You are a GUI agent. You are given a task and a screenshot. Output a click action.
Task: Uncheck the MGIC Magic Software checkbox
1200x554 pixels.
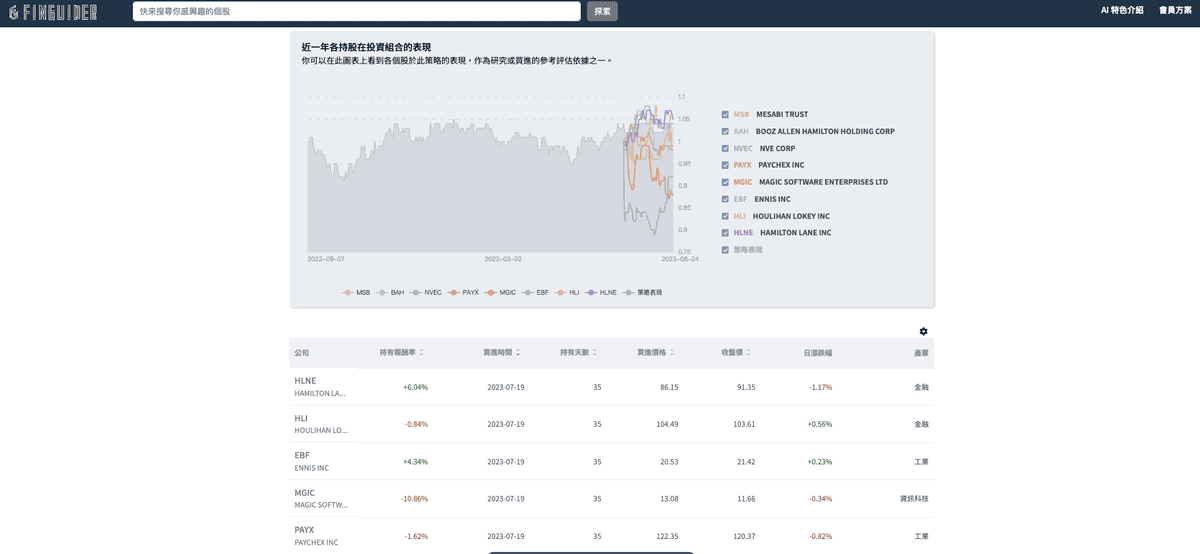(725, 182)
